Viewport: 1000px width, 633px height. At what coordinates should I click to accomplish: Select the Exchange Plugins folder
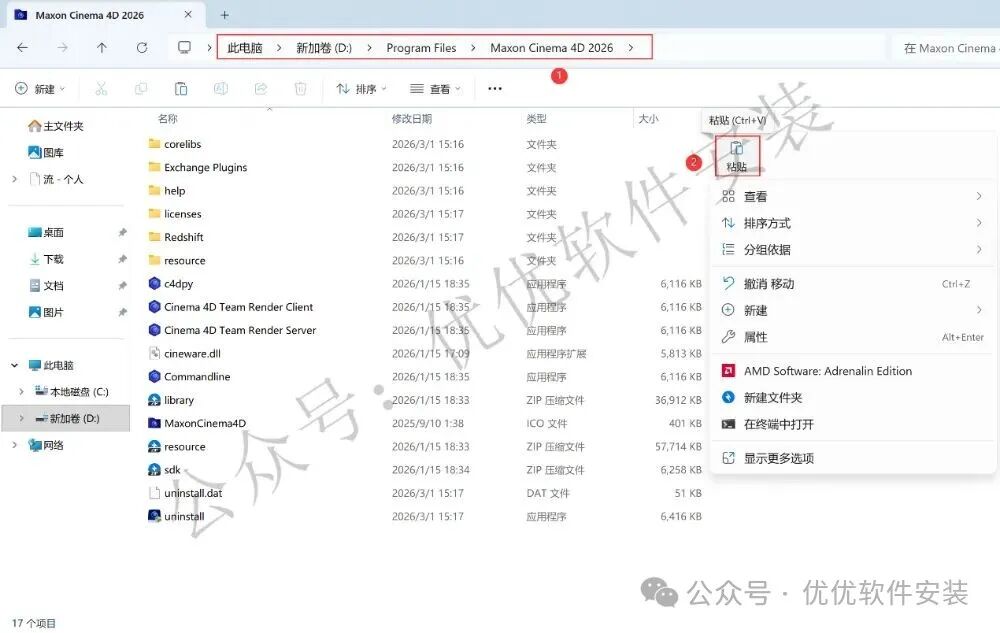198,168
